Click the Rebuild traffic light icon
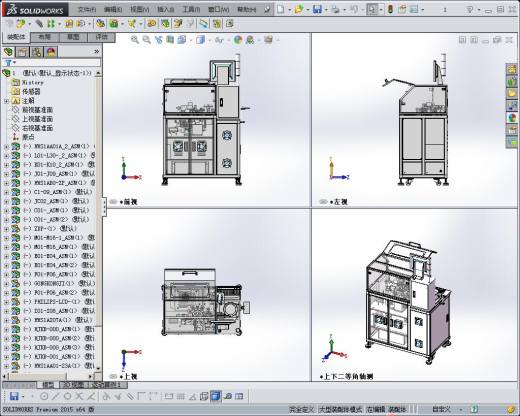 (390, 9)
